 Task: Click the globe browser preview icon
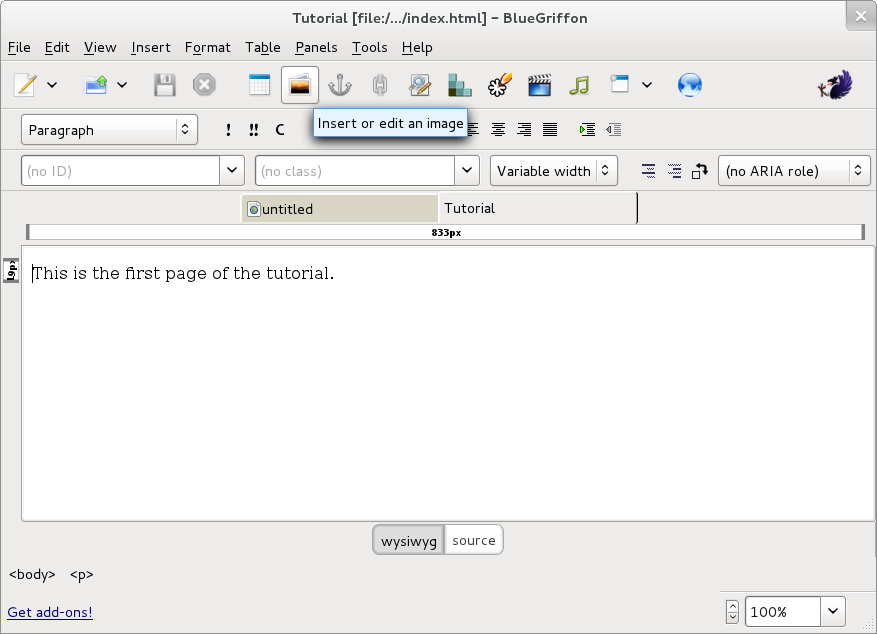(689, 85)
